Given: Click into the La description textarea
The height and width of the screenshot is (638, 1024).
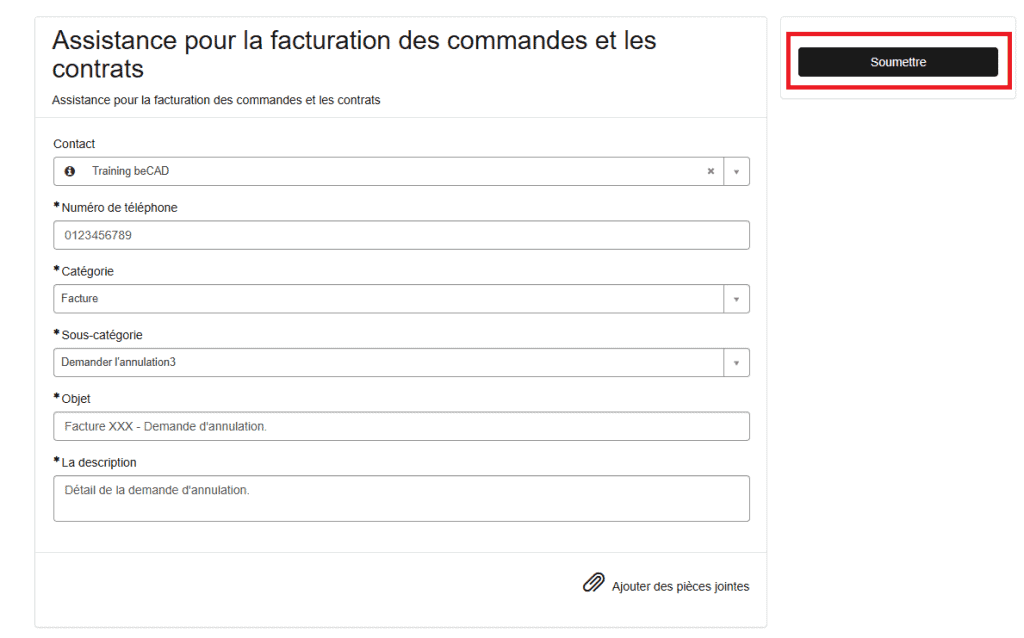Looking at the screenshot, I should (401, 498).
